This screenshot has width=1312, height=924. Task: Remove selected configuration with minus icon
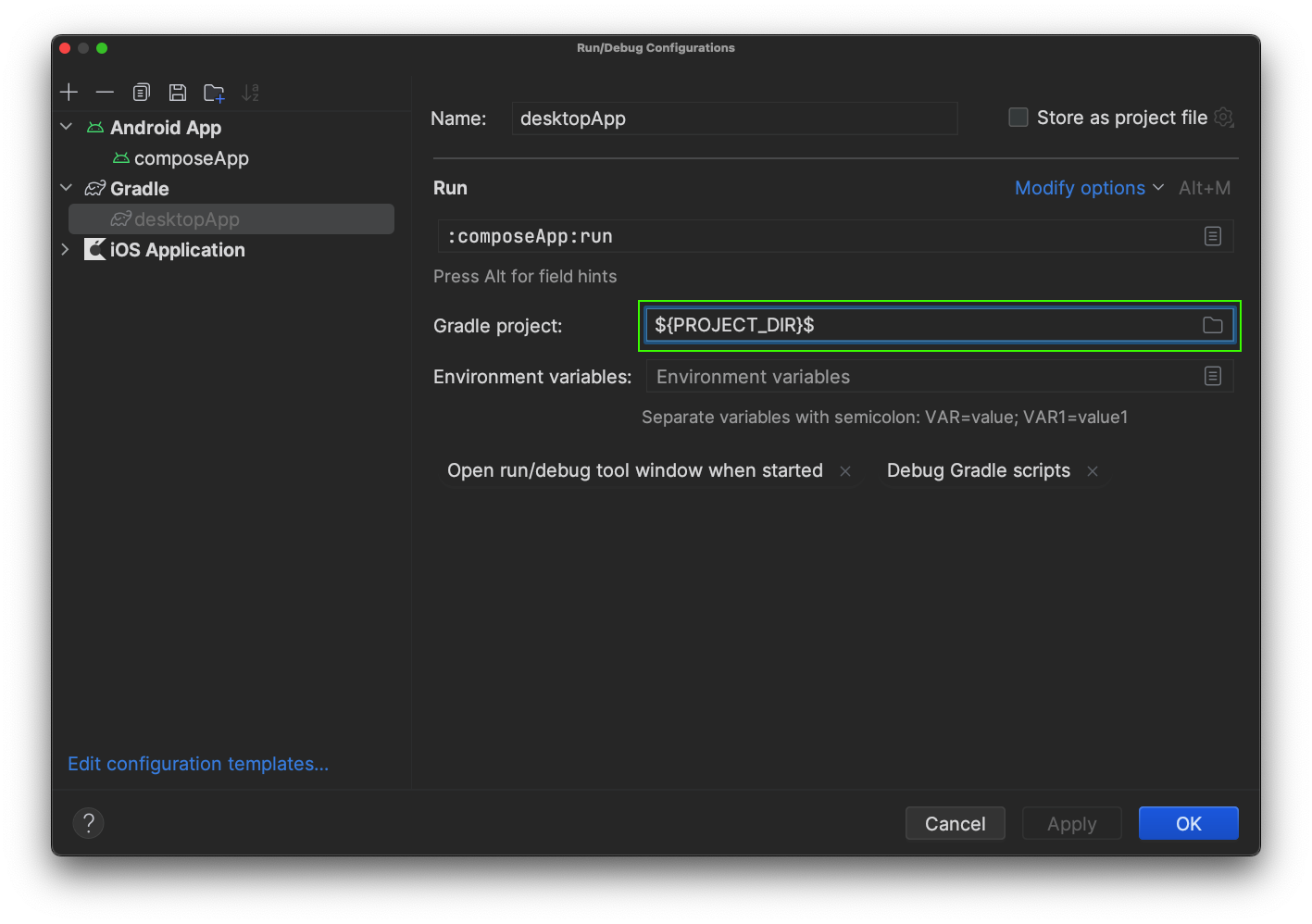105,92
